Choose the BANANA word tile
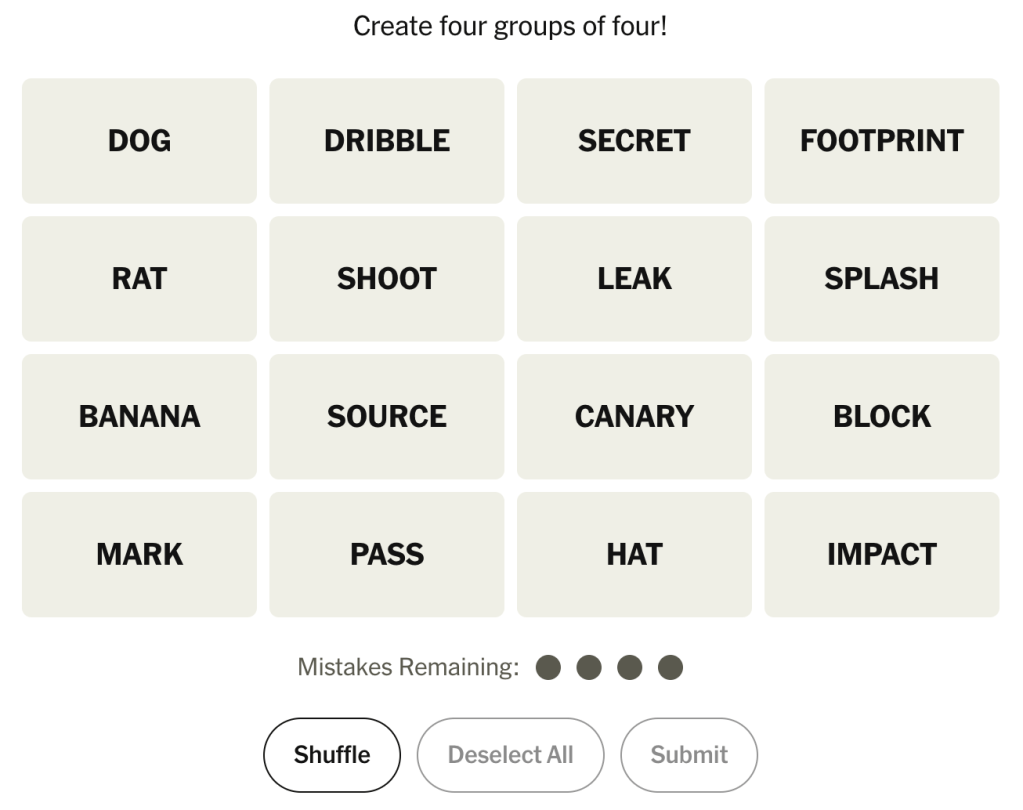 click(139, 416)
